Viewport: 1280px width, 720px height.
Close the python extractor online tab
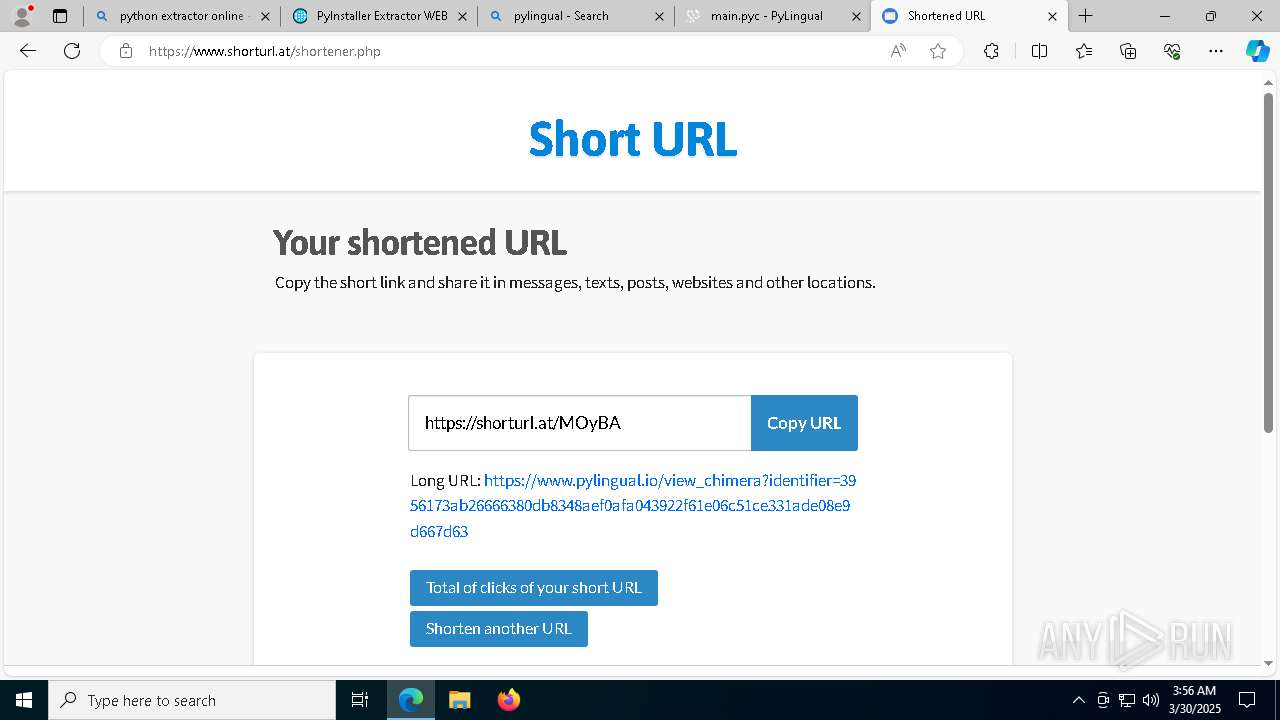(x=265, y=16)
